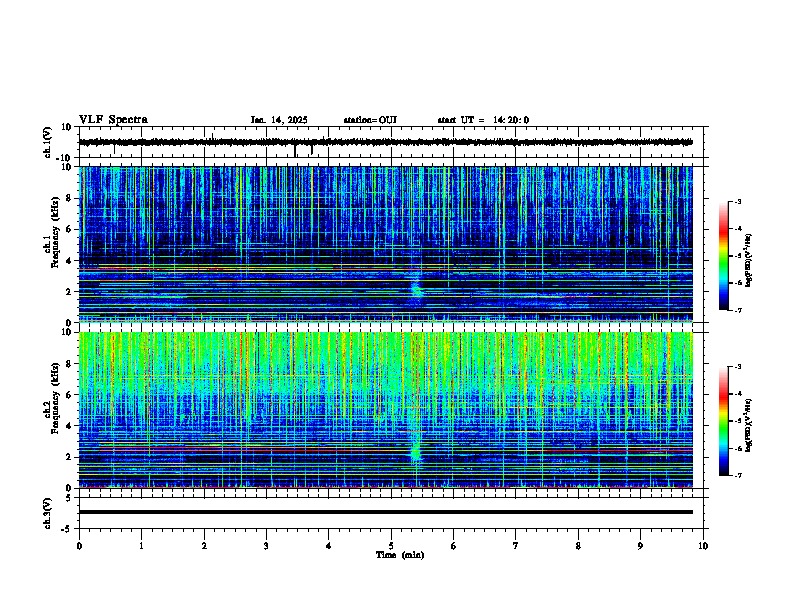Click the 2 kHz burst in ch.2 spectrogram
The height and width of the screenshot is (612, 792).
point(416,451)
